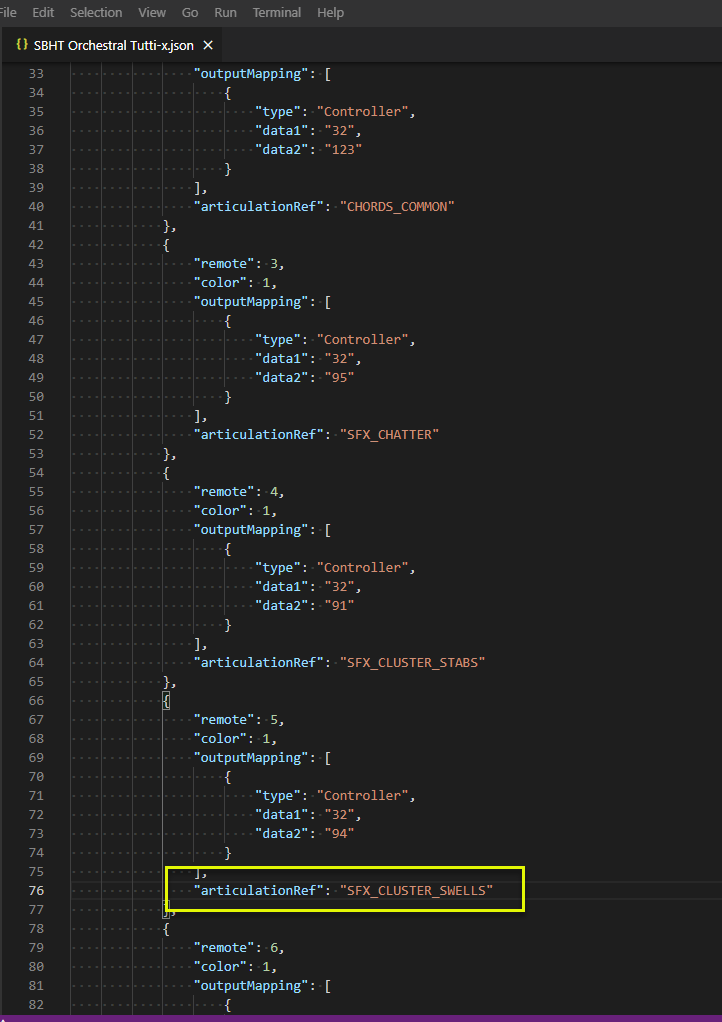
Task: Open the Terminal menu
Action: click(277, 12)
